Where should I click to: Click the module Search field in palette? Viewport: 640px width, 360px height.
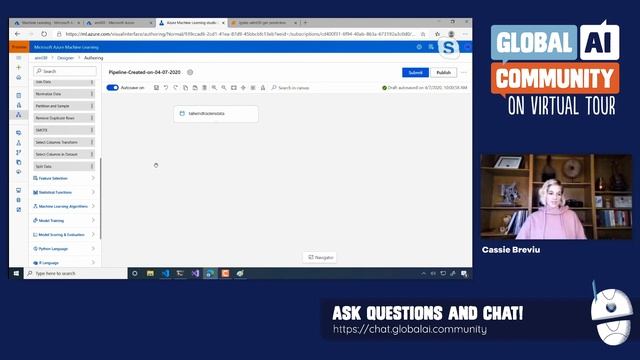(x=65, y=71)
